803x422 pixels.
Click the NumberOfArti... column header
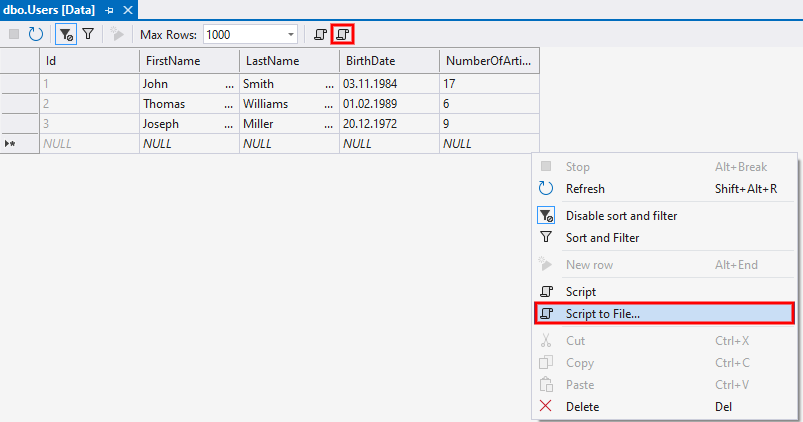click(x=489, y=61)
